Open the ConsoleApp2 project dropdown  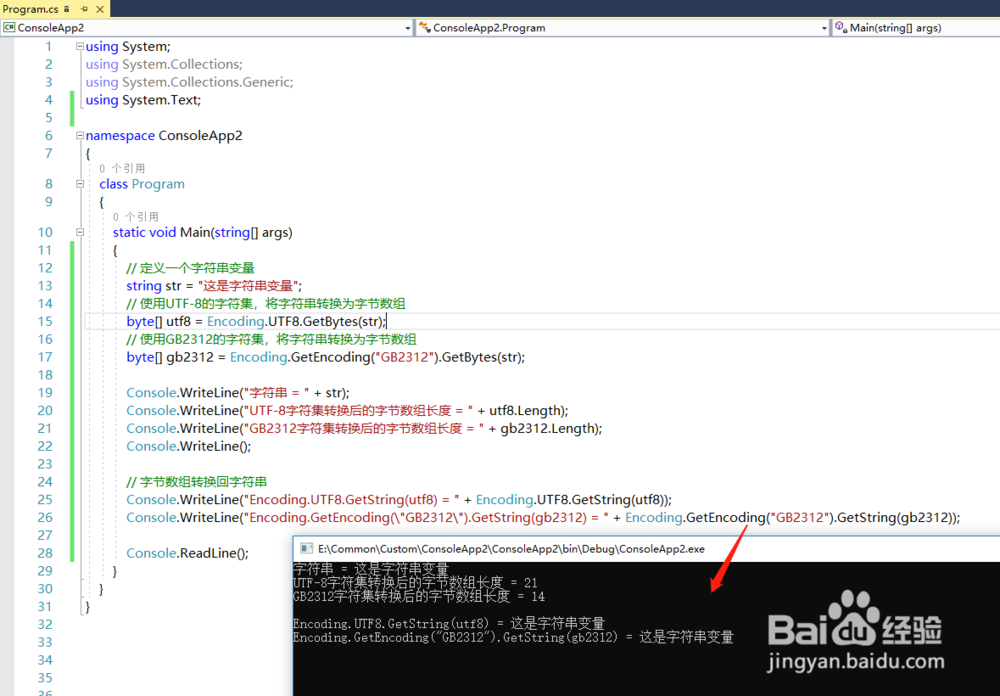point(408,27)
